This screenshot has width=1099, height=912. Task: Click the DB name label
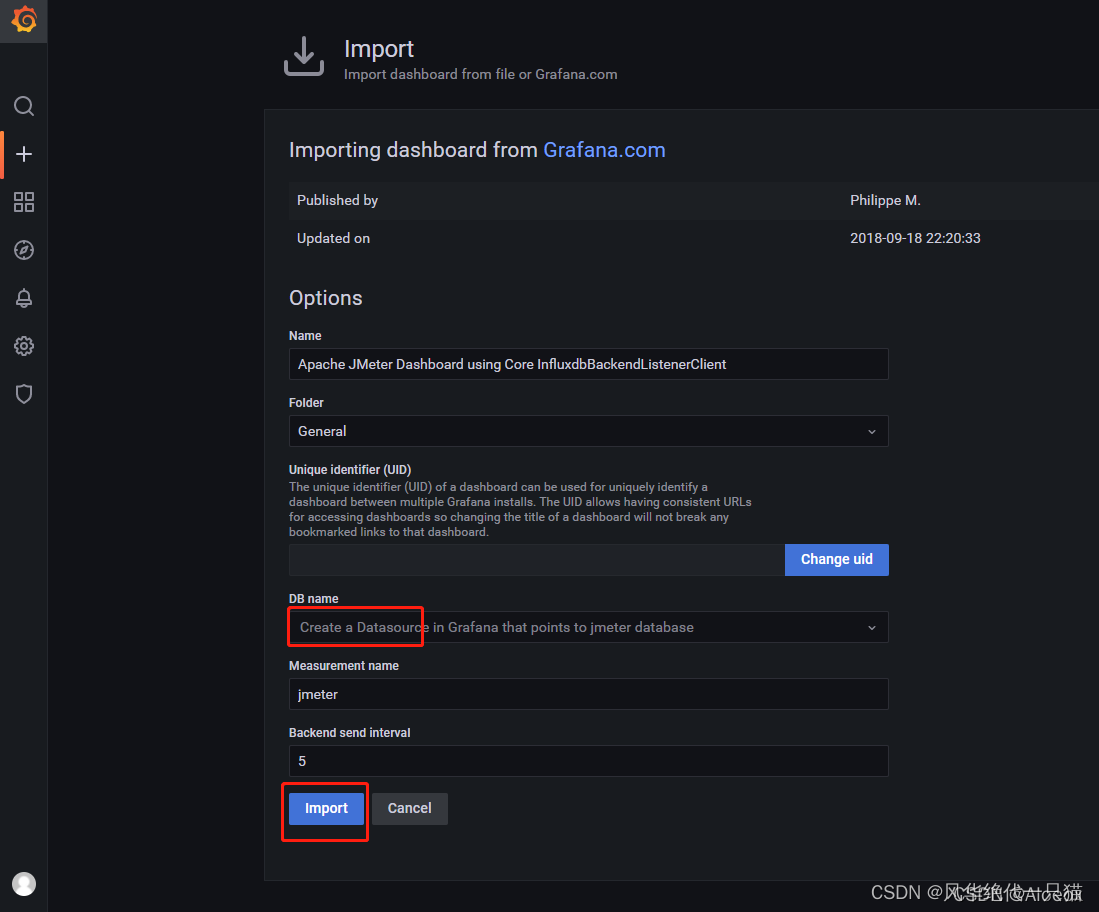(313, 599)
